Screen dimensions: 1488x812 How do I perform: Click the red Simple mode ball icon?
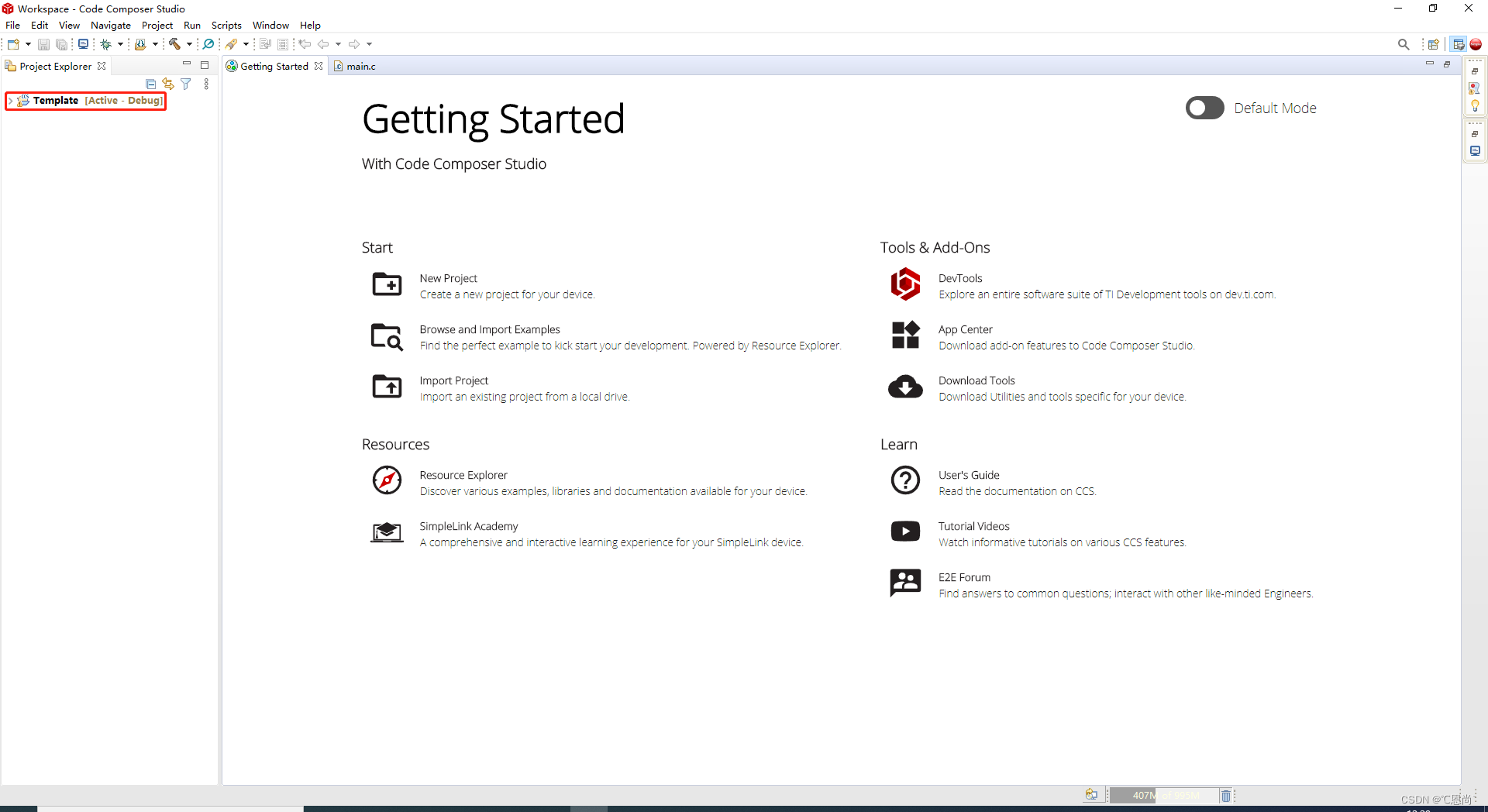pyautogui.click(x=1476, y=44)
